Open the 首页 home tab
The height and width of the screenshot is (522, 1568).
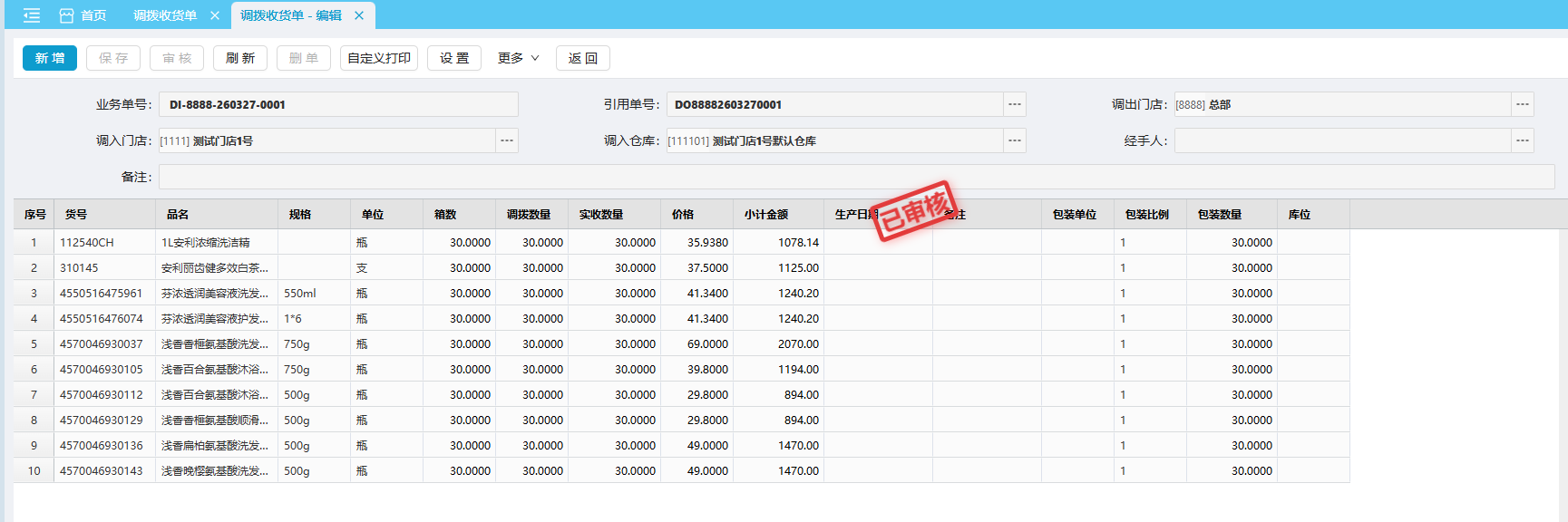click(x=83, y=15)
